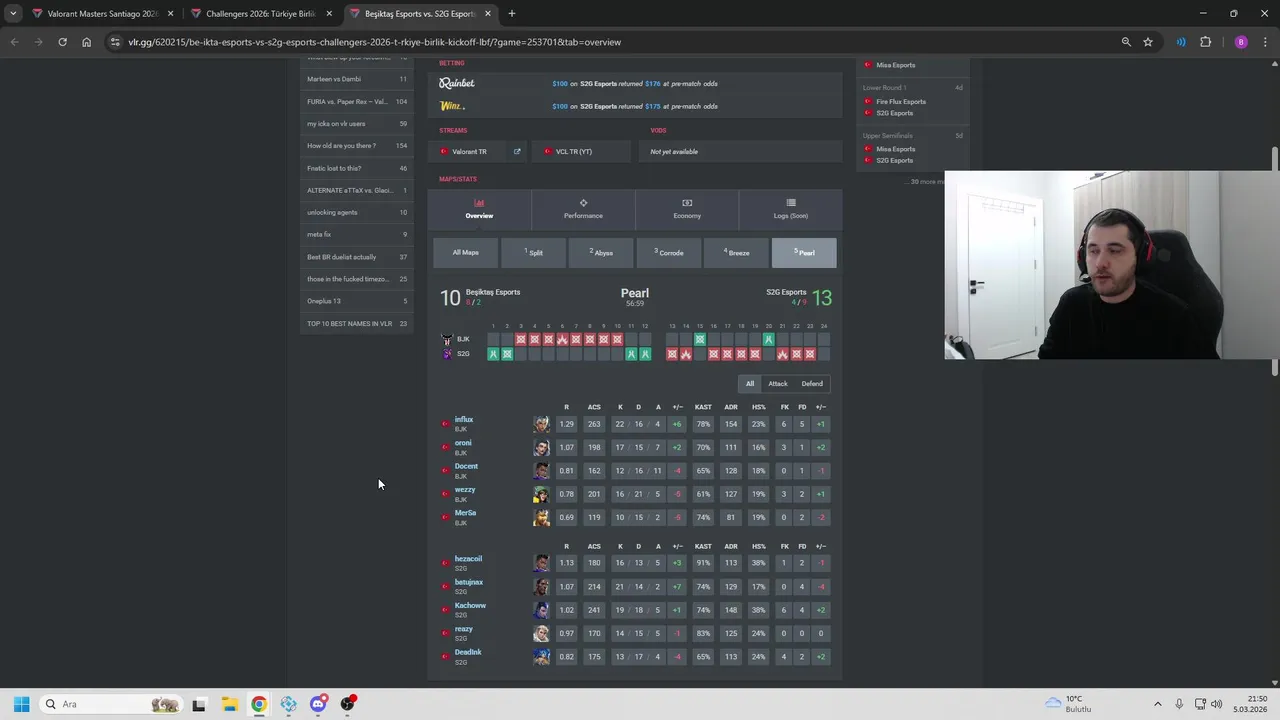1280x720 pixels.
Task: Open player wezzy profile
Action: pyautogui.click(x=465, y=489)
